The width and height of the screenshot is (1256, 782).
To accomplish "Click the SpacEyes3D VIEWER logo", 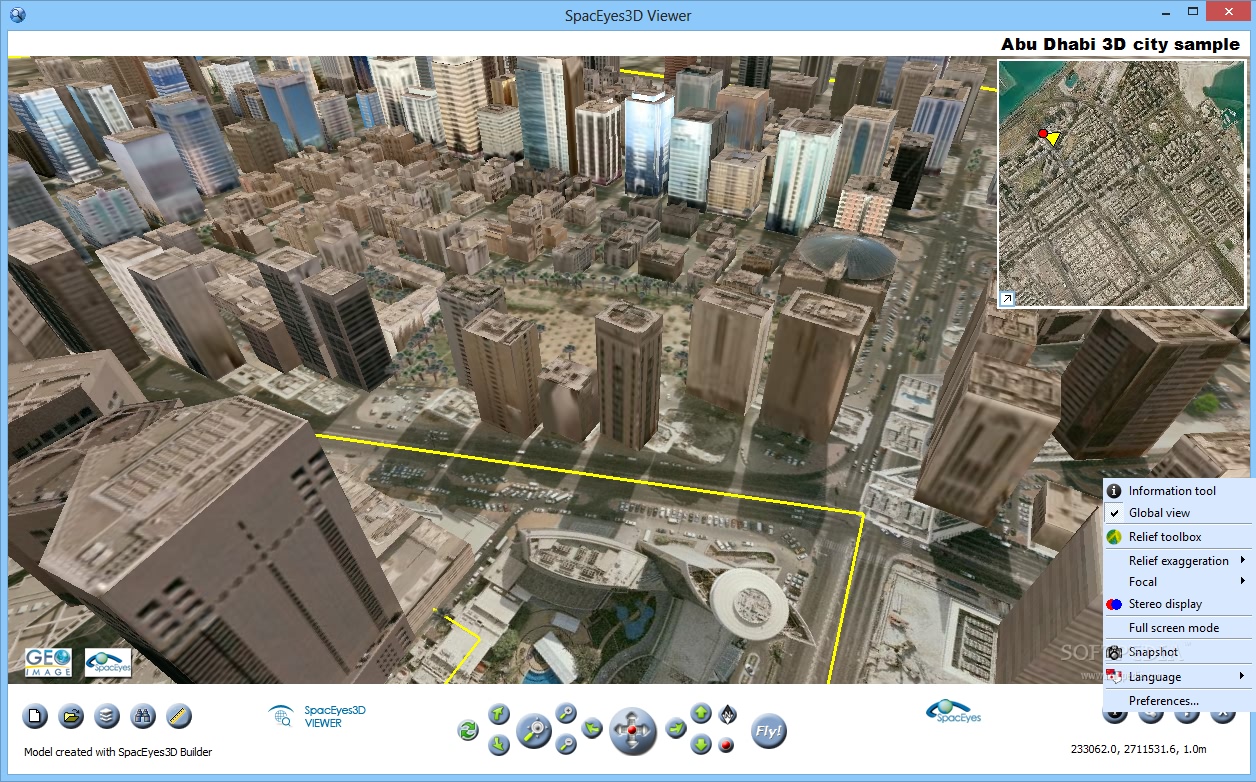I will (x=318, y=716).
